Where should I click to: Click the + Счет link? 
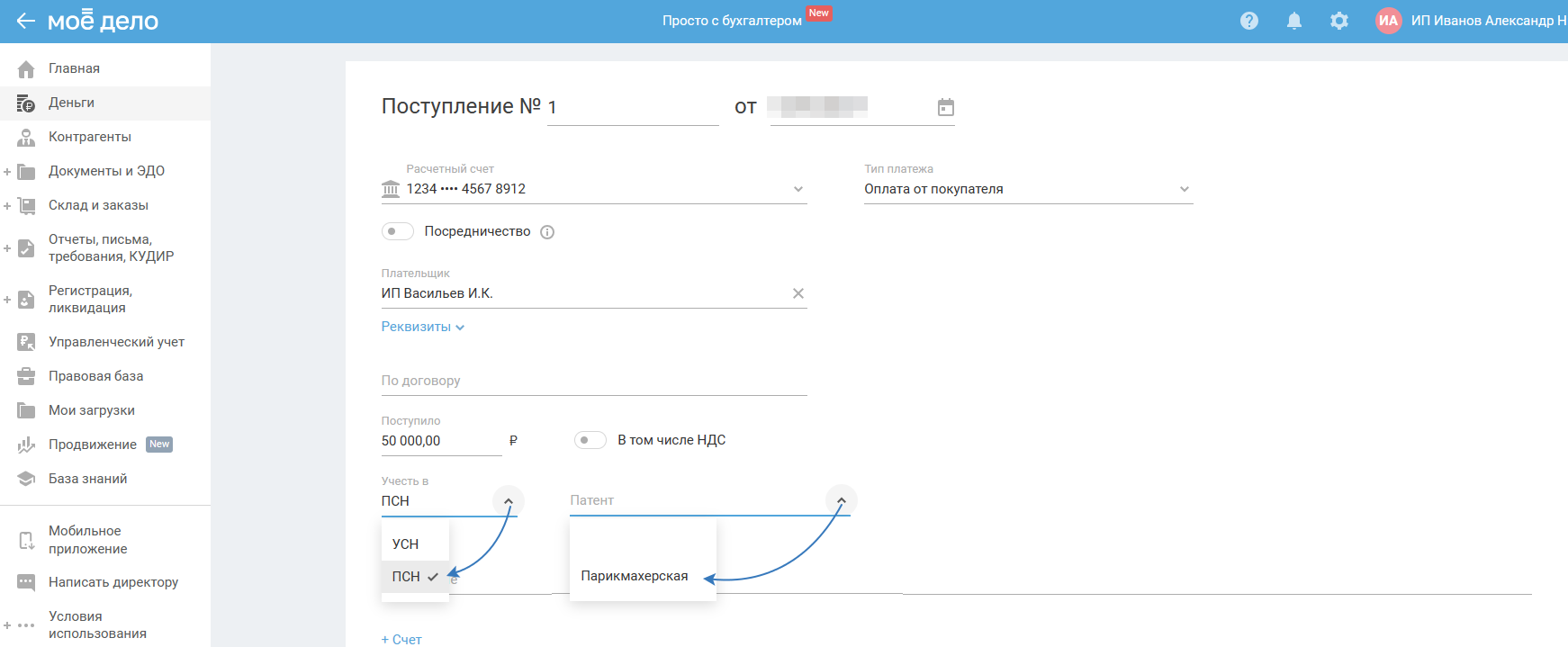pyautogui.click(x=401, y=639)
